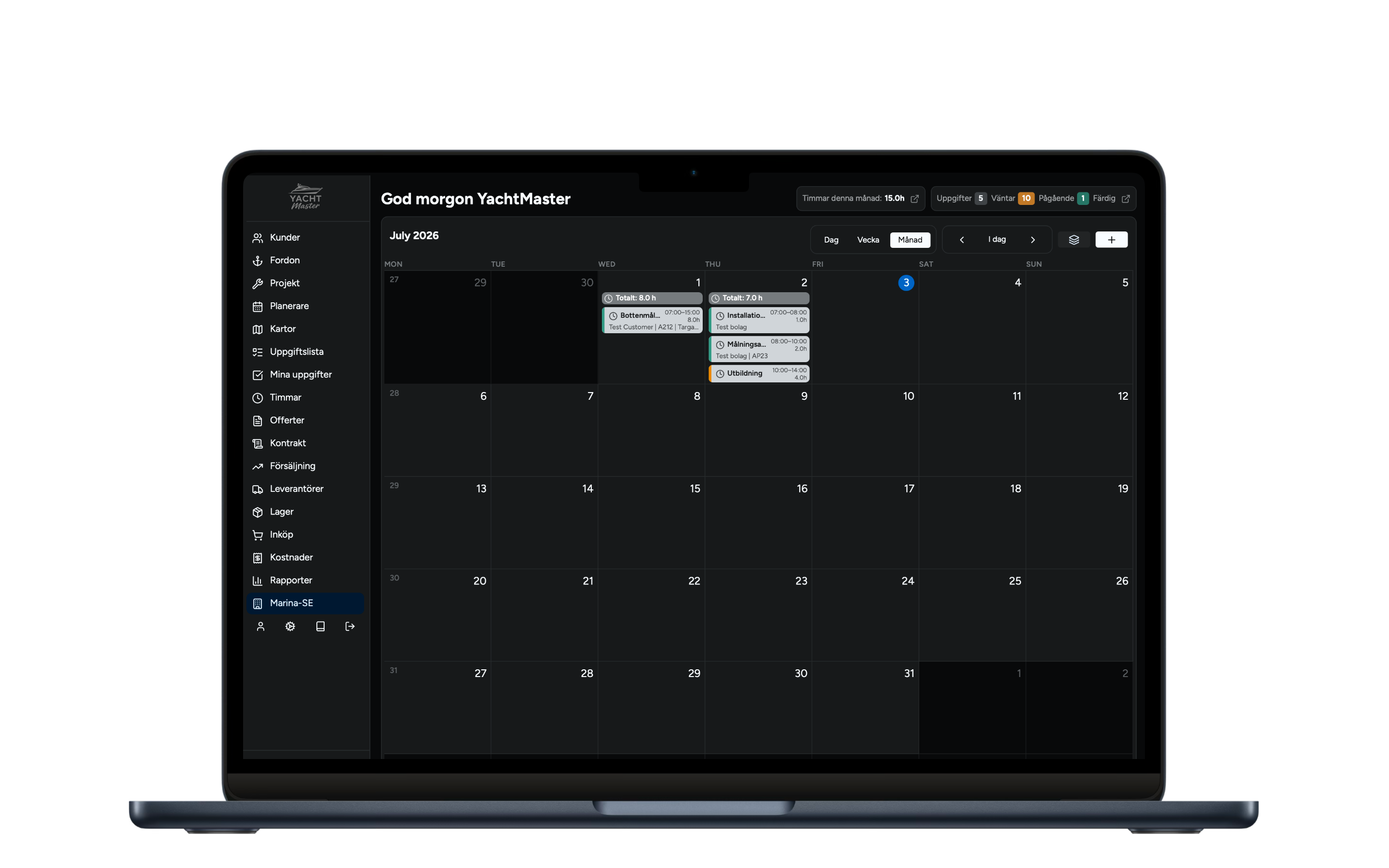Go to next month arrow
The image size is (1389, 868).
pyautogui.click(x=1033, y=240)
